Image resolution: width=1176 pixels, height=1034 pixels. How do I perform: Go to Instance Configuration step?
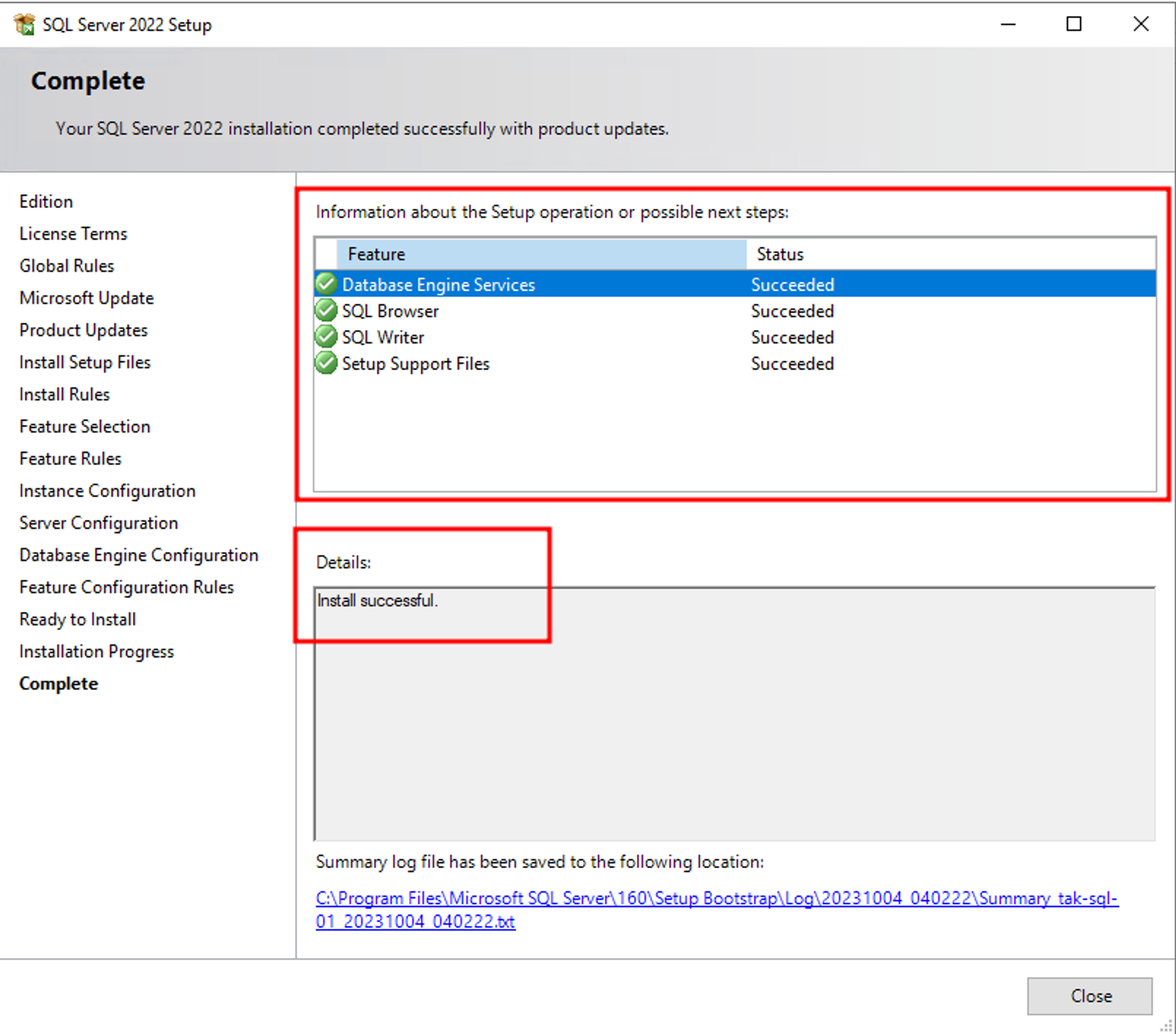[x=107, y=491]
